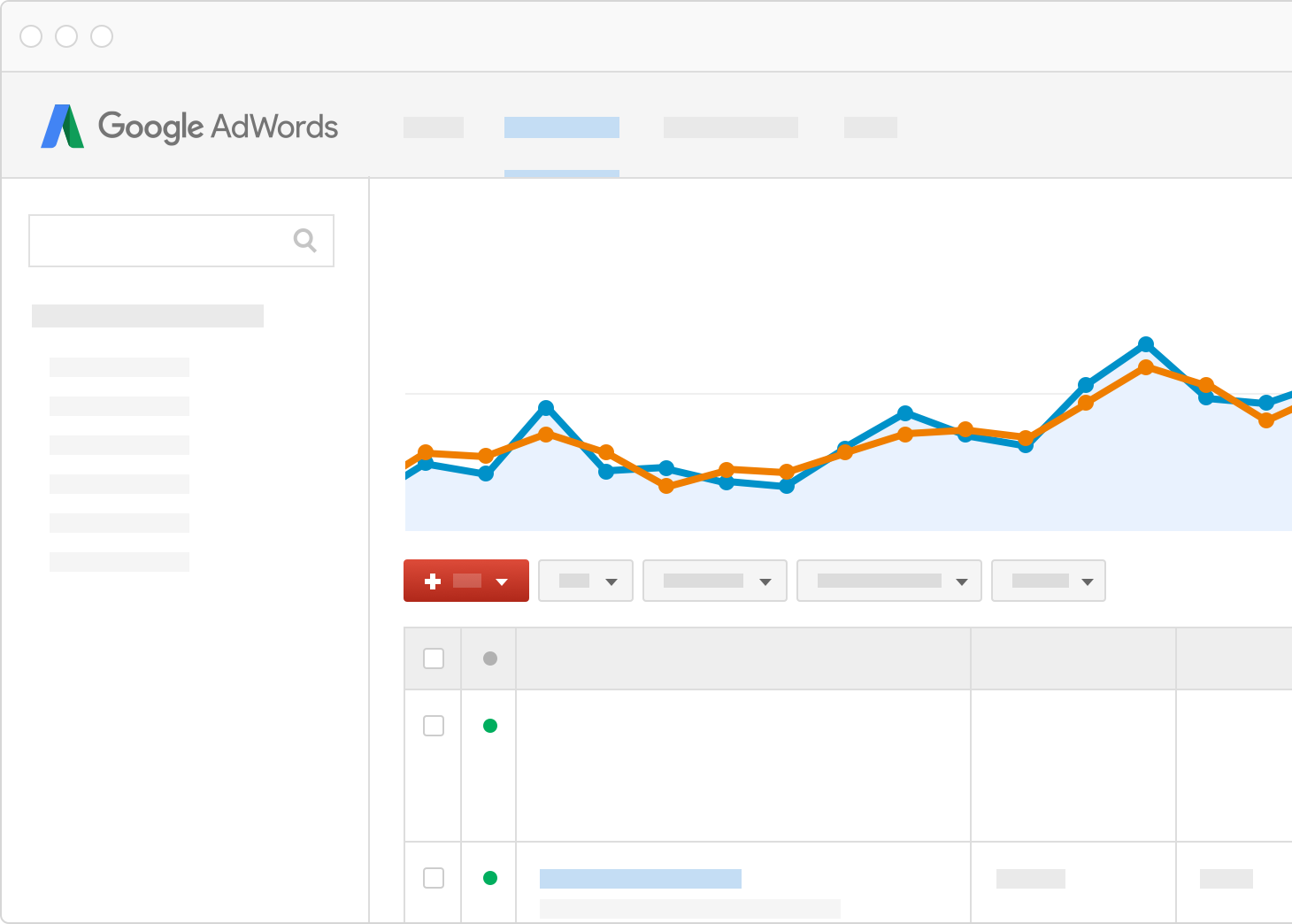This screenshot has width=1292, height=924.
Task: Focus the sidebar search input field
Action: [x=181, y=241]
